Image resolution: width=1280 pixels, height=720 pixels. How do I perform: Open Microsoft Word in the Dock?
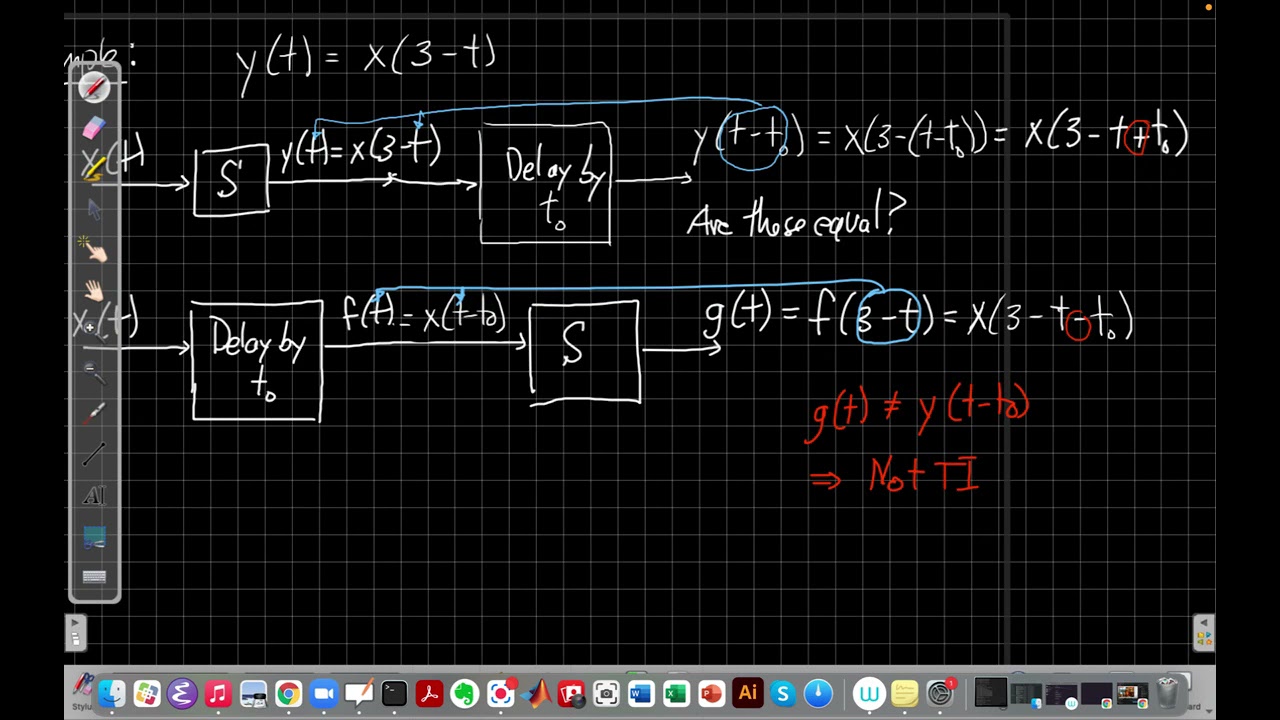click(641, 693)
